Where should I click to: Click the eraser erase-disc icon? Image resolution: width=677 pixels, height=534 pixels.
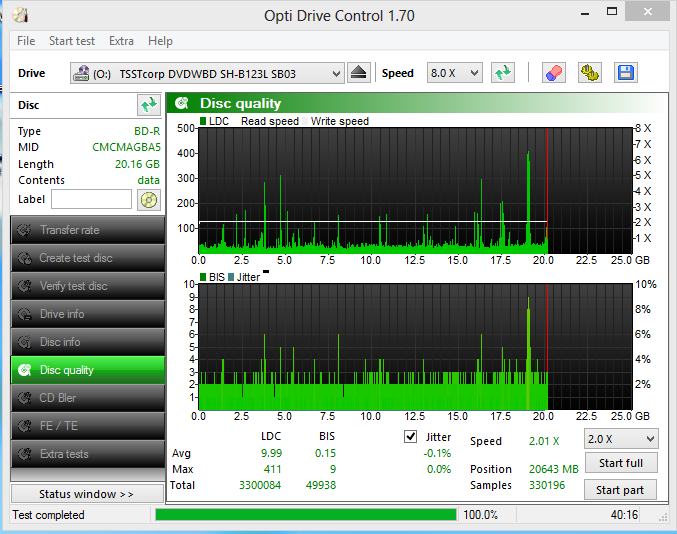point(554,73)
